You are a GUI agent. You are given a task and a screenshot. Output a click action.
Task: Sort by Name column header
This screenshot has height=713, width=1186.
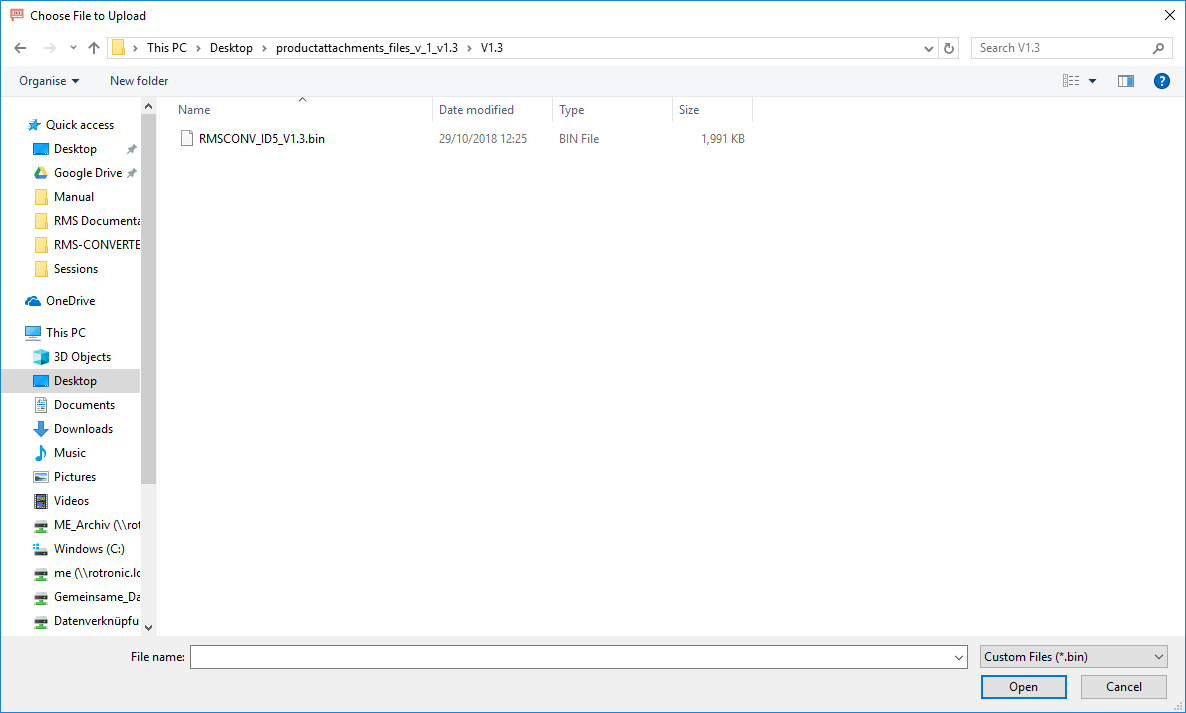(303, 110)
